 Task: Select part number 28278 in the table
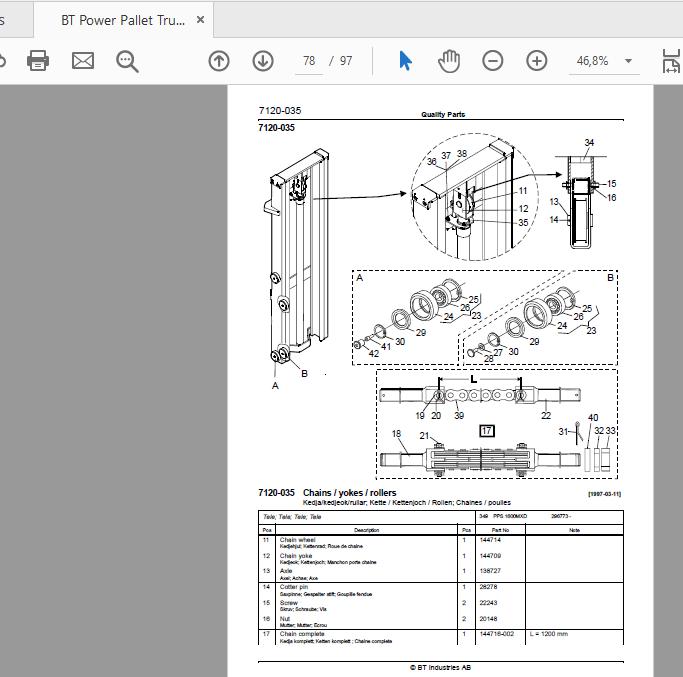488,587
